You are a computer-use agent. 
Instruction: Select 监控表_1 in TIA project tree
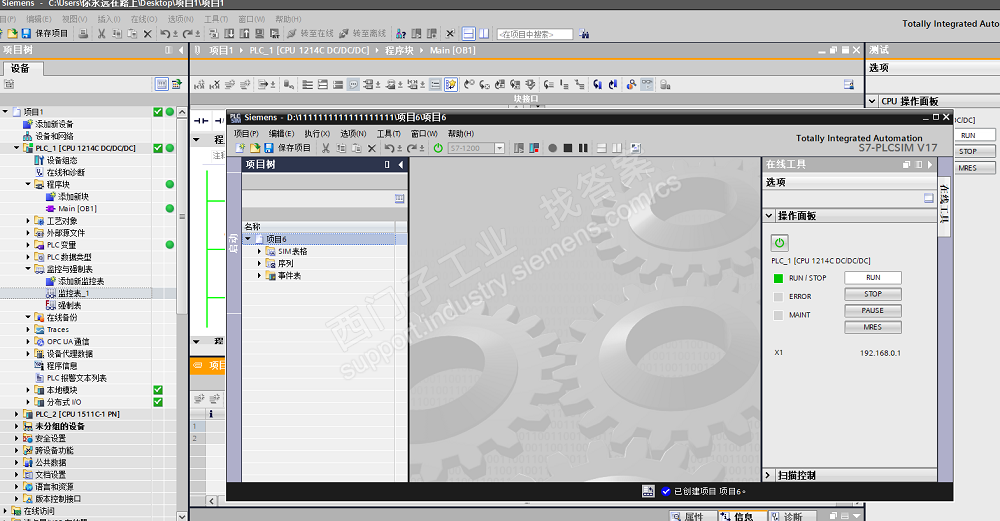(x=73, y=293)
